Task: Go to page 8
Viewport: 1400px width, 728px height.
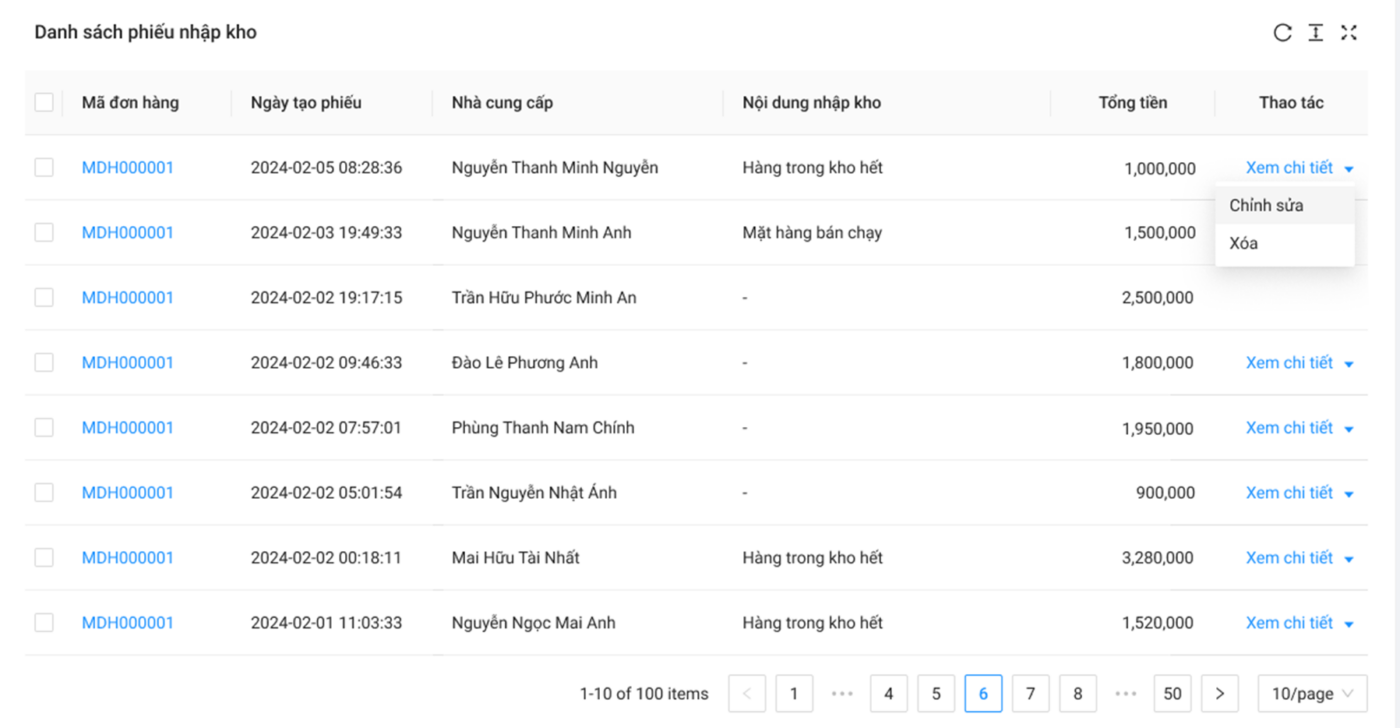Action: click(1078, 693)
